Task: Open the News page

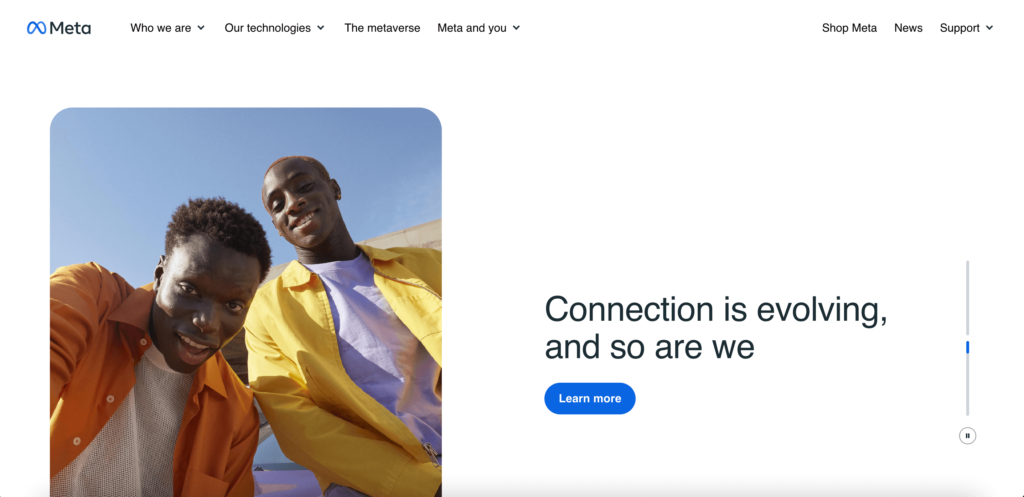Action: [x=908, y=28]
